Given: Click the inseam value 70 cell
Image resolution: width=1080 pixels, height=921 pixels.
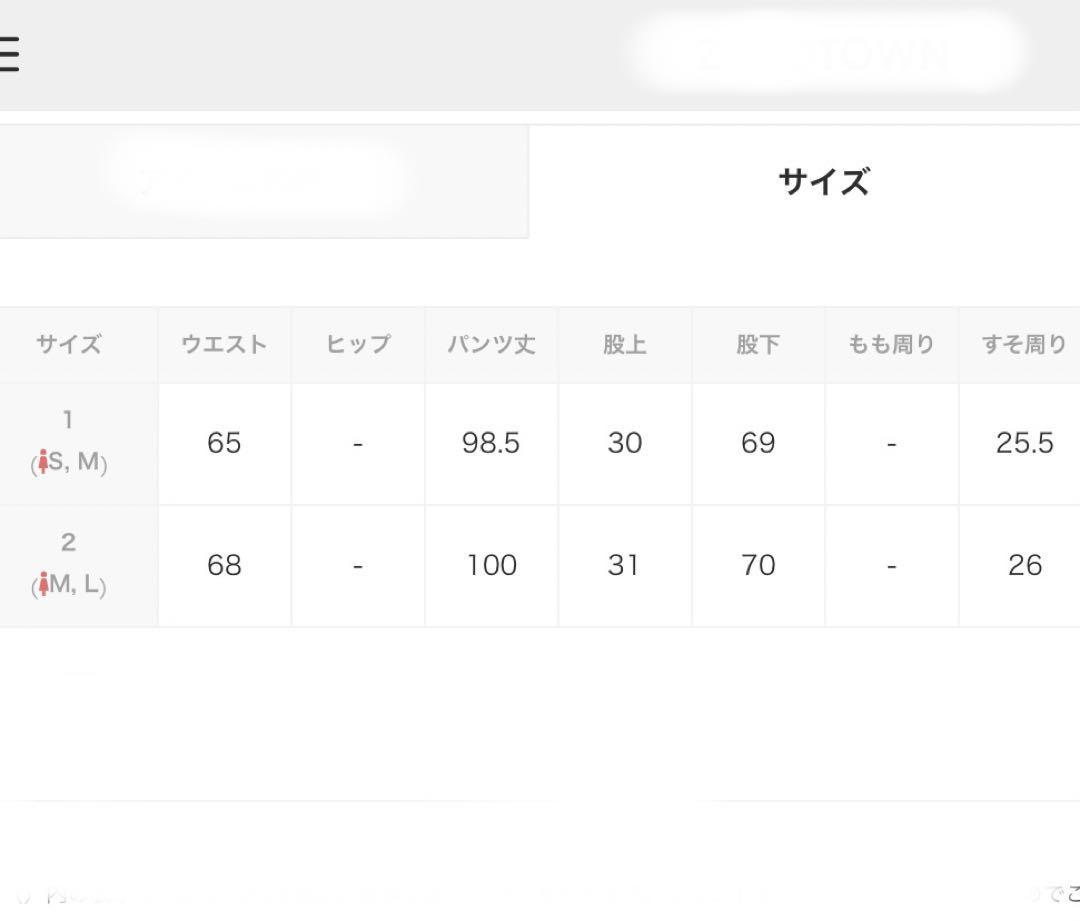Looking at the screenshot, I should (x=758, y=566).
